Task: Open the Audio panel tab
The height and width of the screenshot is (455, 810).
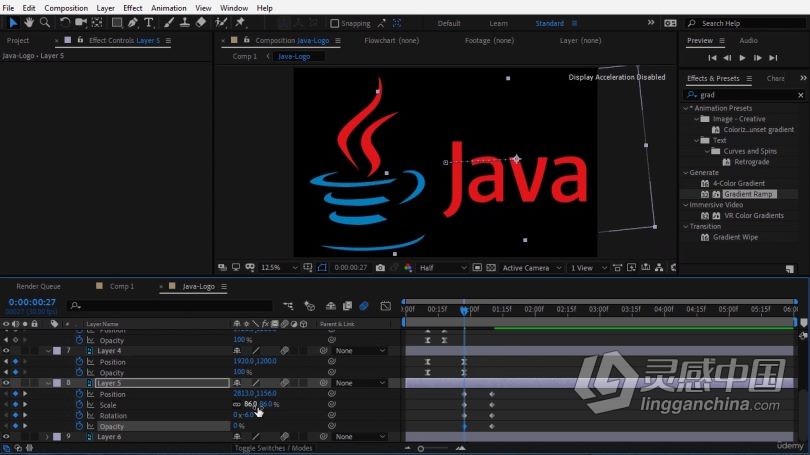Action: coord(748,40)
